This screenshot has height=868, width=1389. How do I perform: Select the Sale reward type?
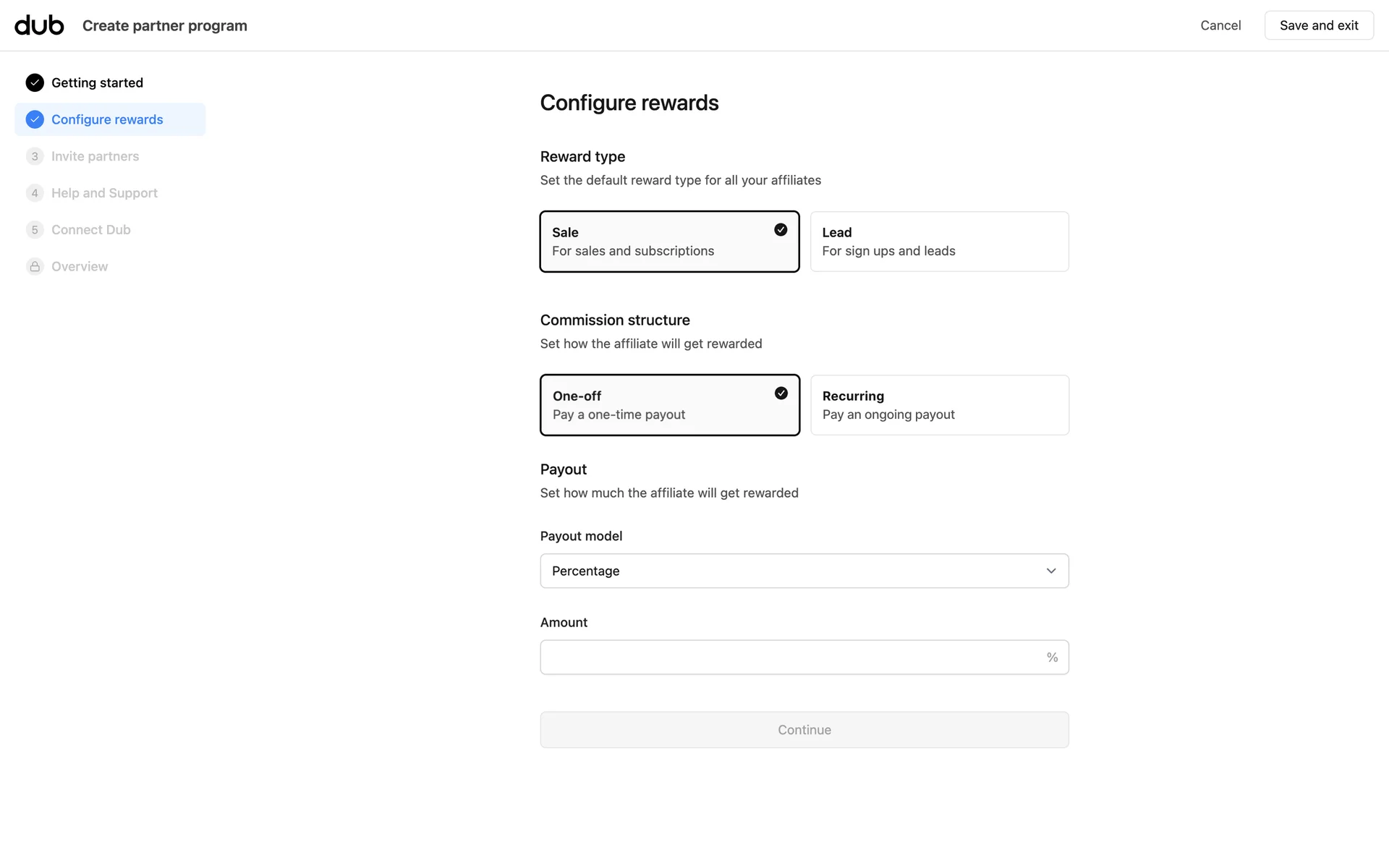pyautogui.click(x=669, y=242)
